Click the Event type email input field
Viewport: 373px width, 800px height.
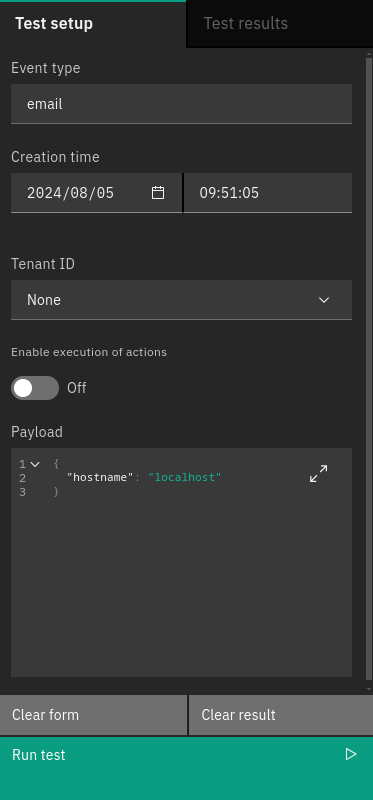[181, 104]
